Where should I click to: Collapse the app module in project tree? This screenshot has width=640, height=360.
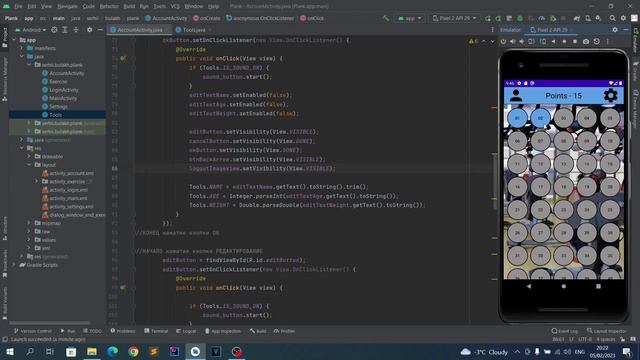tap(15, 40)
